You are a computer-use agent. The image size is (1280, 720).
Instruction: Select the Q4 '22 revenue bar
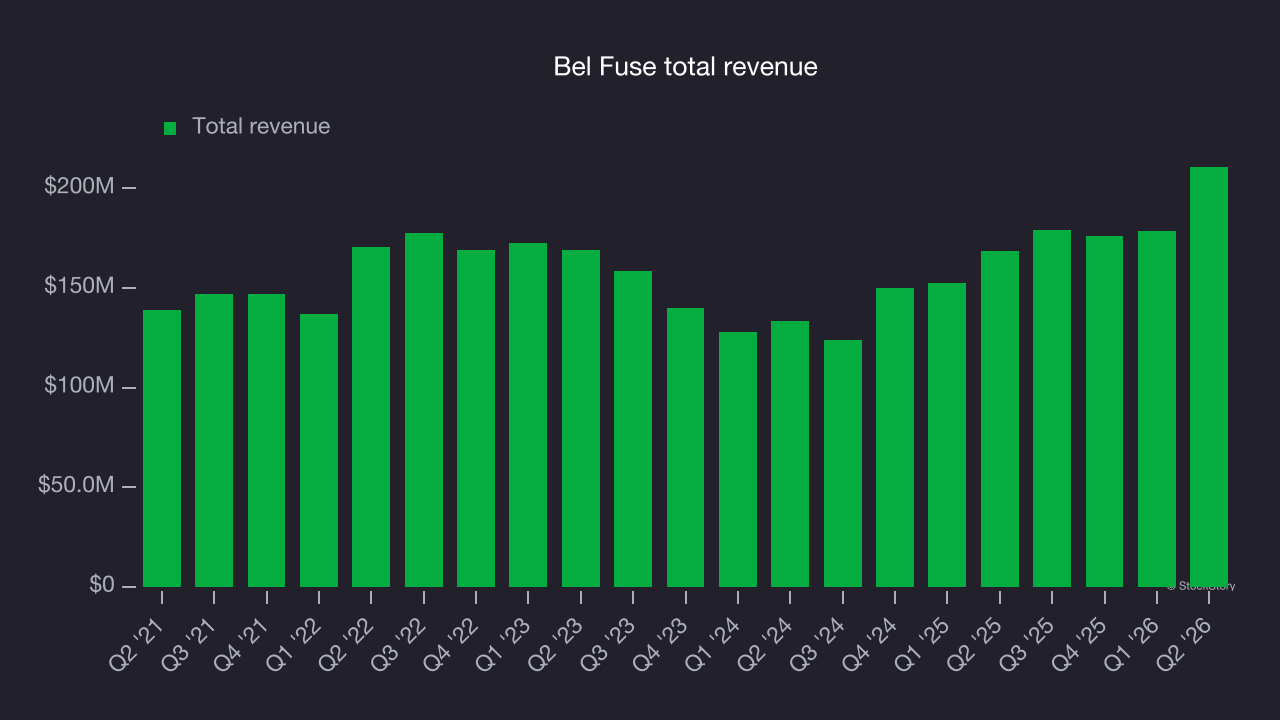tap(476, 418)
